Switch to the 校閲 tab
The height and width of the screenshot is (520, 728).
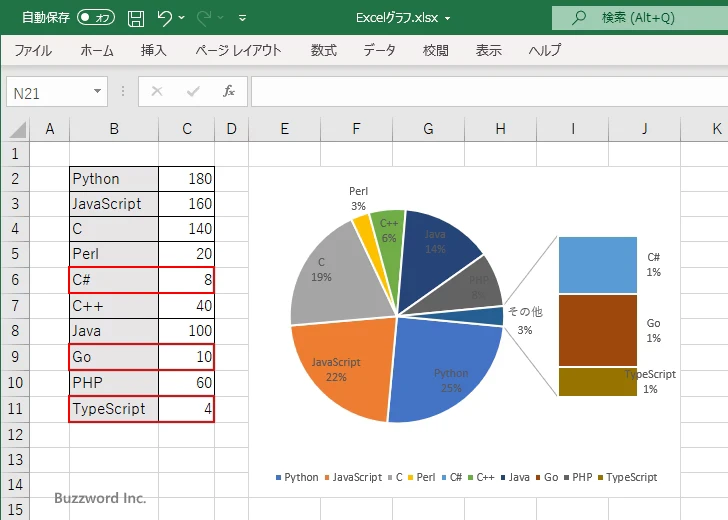[x=436, y=50]
